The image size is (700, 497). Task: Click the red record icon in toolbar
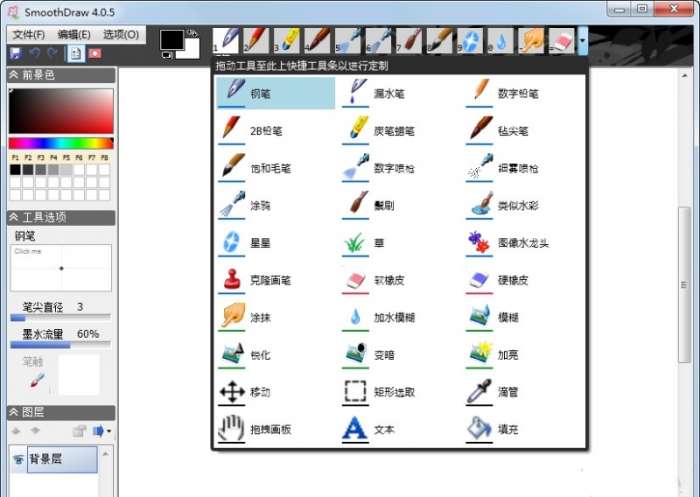coord(95,54)
